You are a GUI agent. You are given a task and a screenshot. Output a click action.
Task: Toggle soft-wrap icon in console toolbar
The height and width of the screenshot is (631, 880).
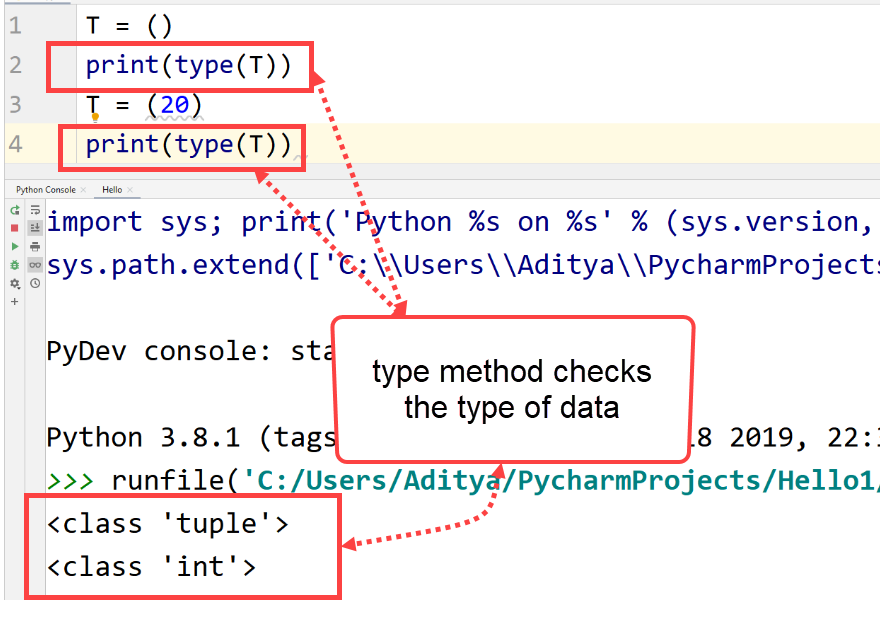coord(35,210)
